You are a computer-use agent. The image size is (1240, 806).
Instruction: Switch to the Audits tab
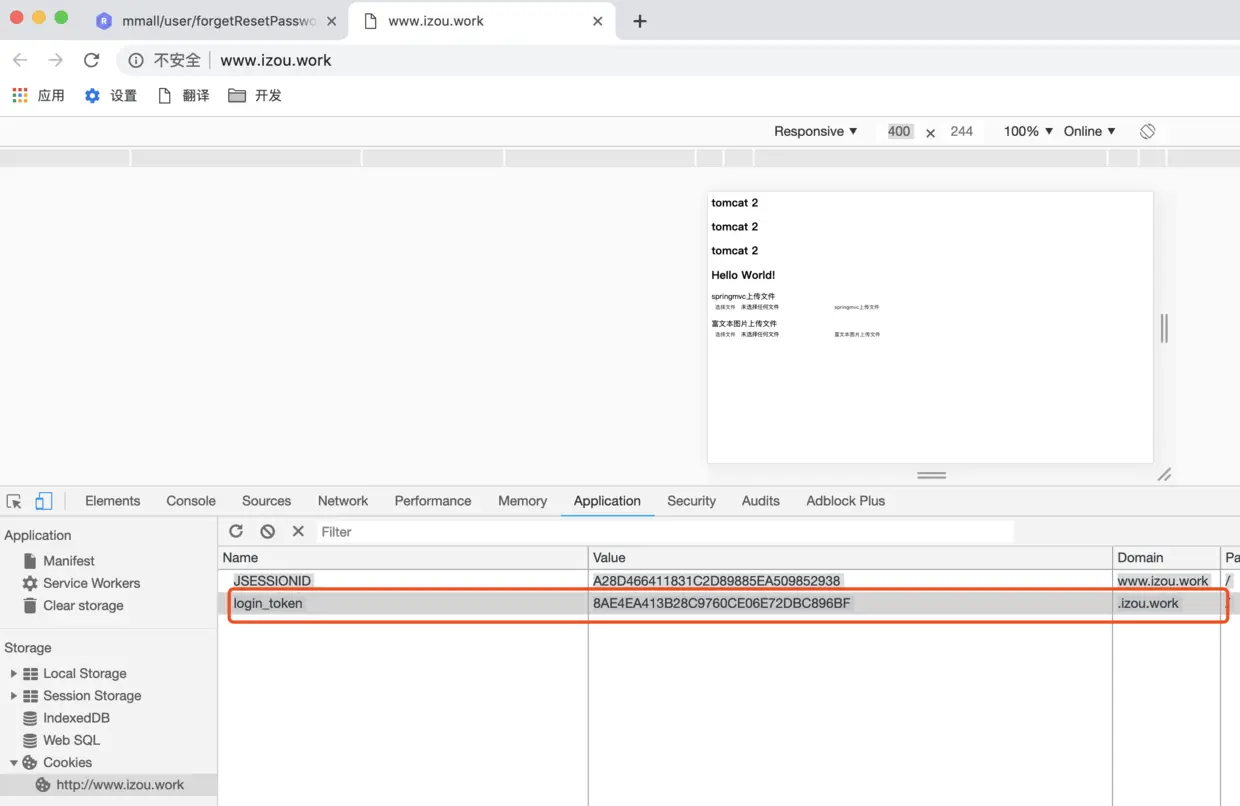click(x=760, y=501)
